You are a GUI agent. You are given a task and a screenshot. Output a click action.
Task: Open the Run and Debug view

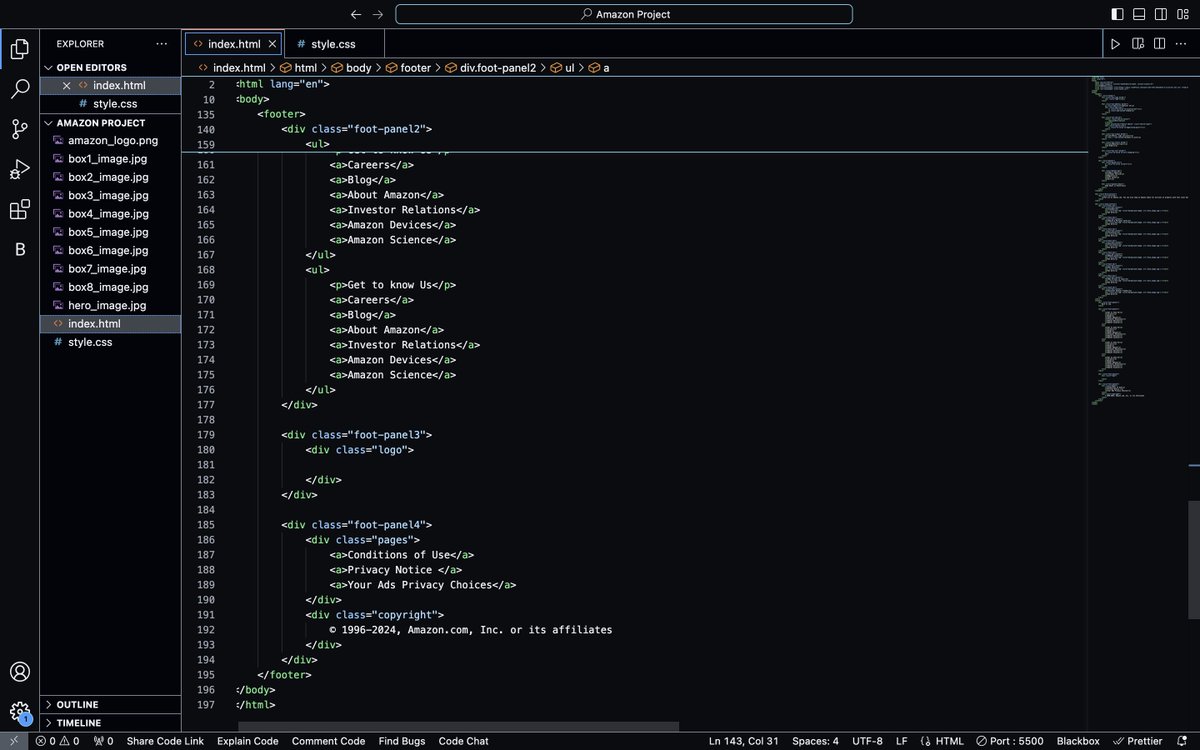point(19,169)
